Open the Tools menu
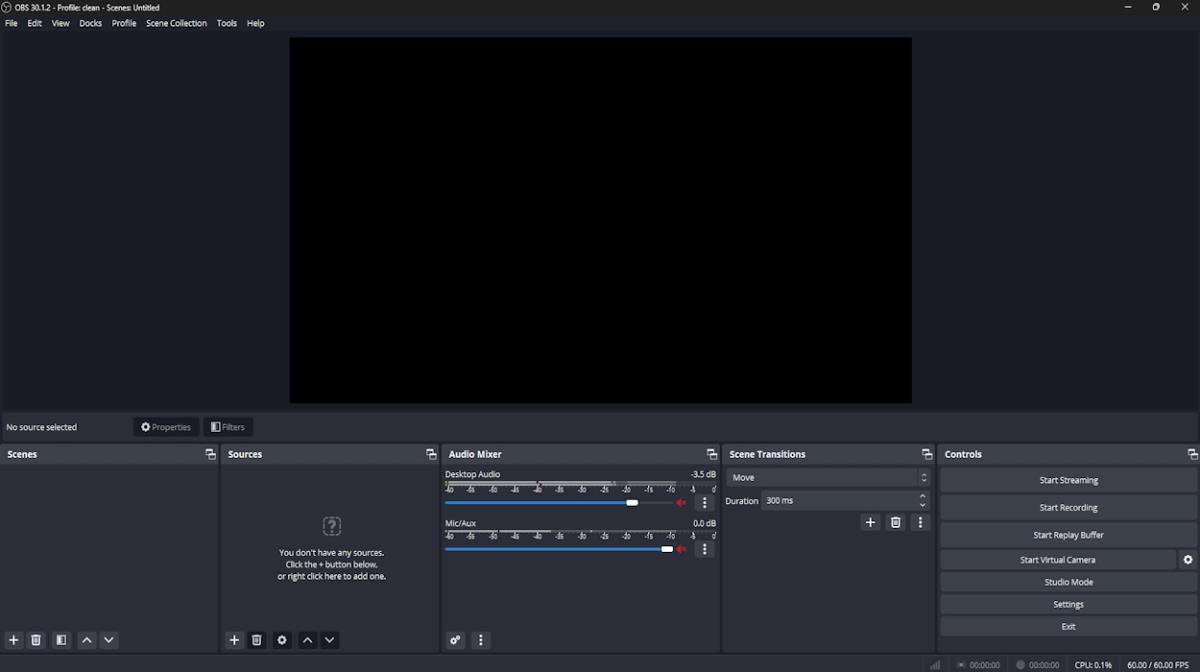The height and width of the screenshot is (672, 1200). 226,23
